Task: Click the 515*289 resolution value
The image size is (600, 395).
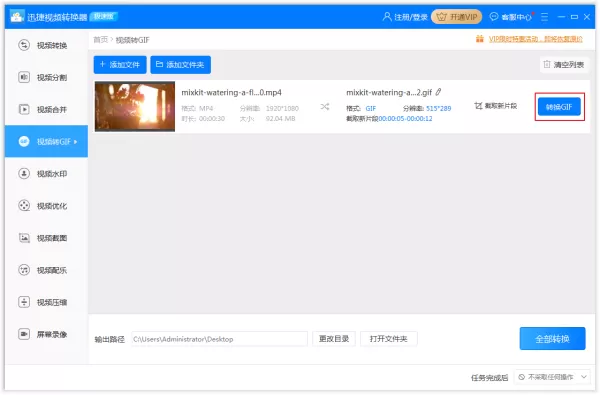Action: (x=439, y=109)
